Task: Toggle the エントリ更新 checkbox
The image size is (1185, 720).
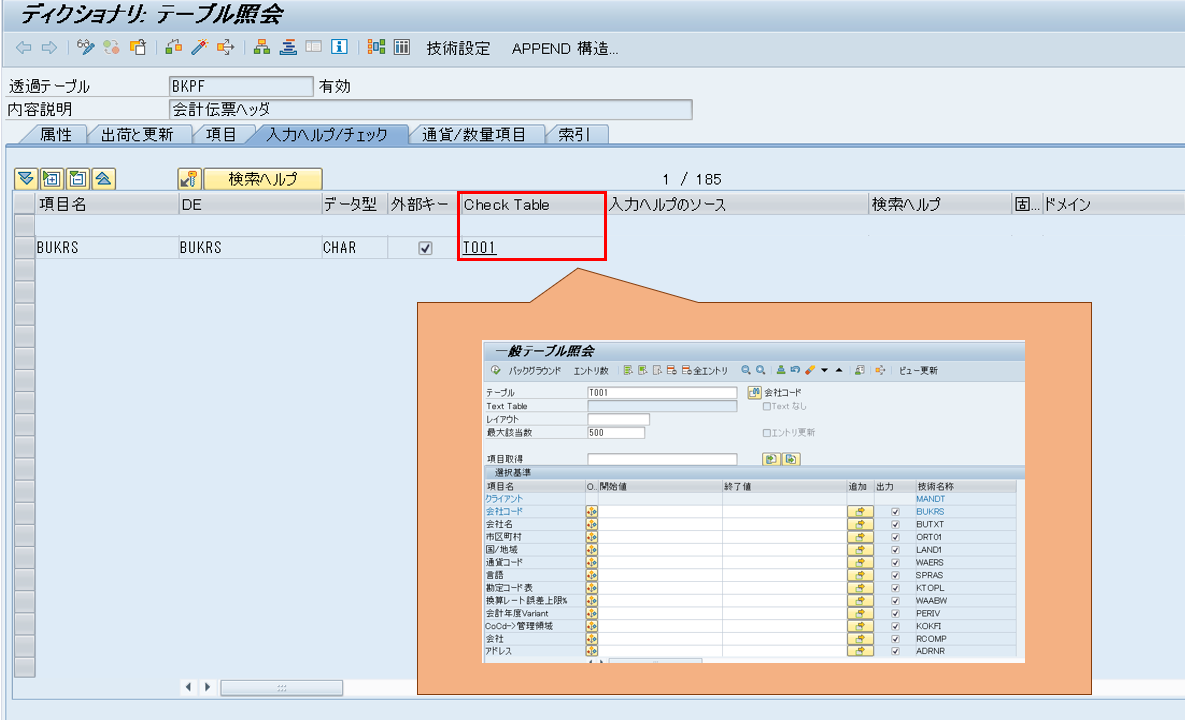Action: pos(766,432)
